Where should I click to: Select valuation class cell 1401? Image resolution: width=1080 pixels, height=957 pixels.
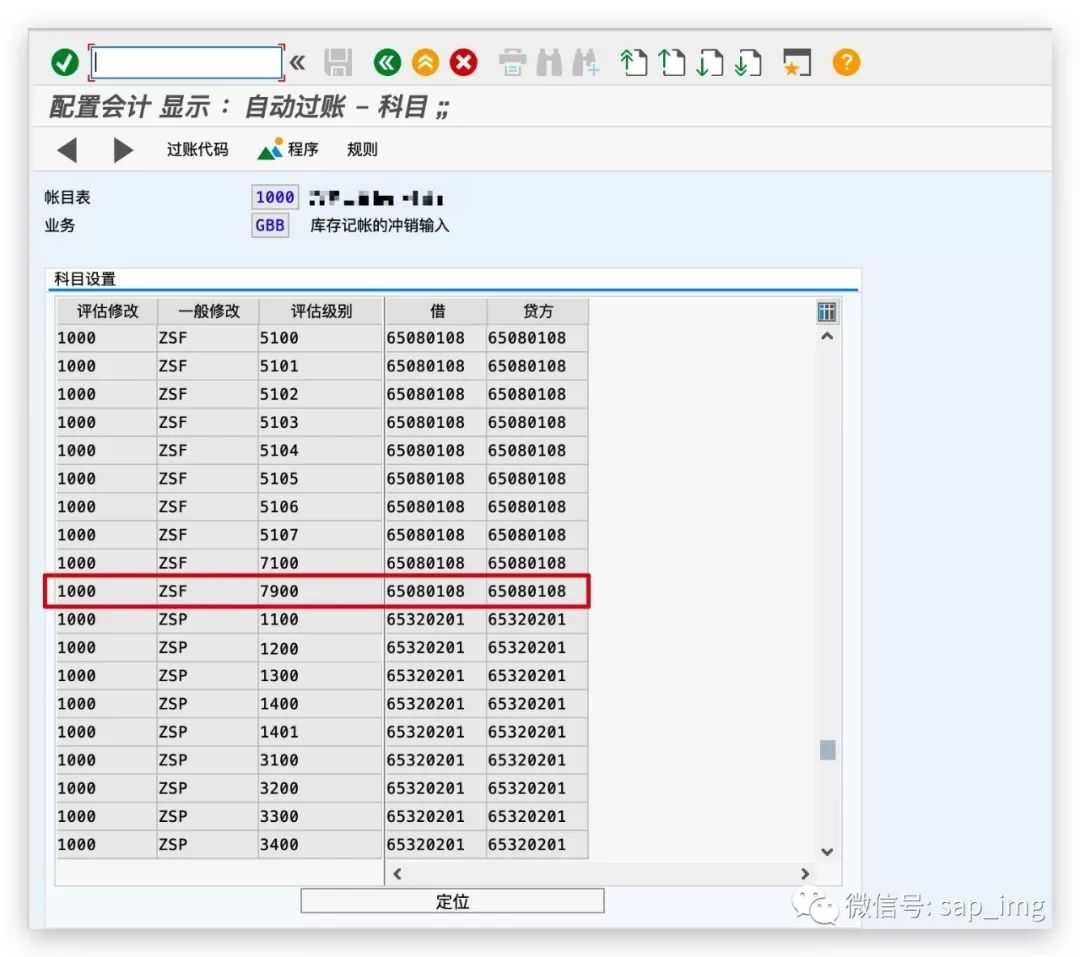pos(320,732)
